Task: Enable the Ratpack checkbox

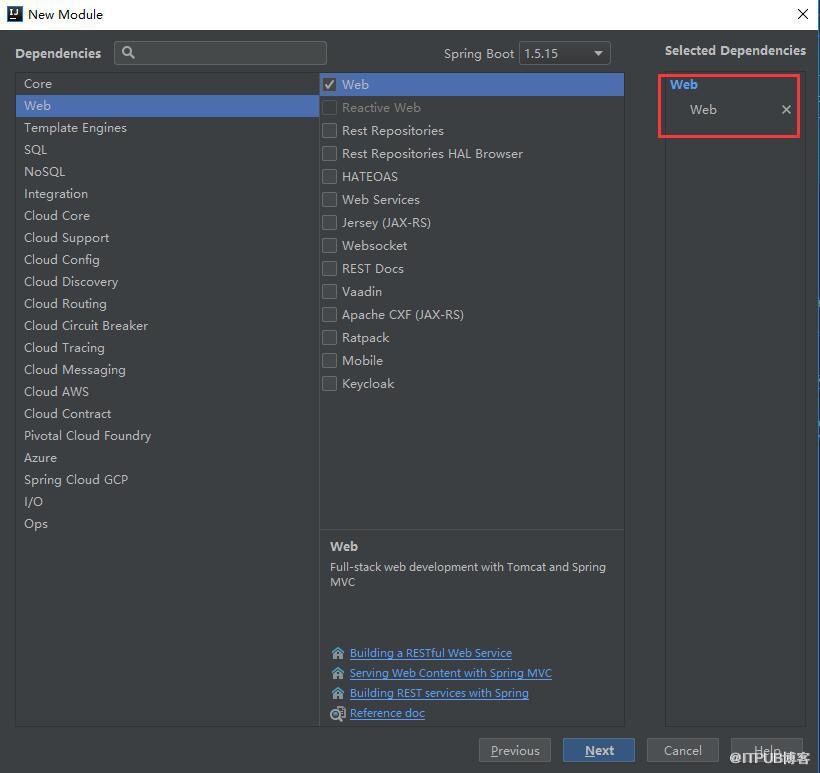Action: pyautogui.click(x=329, y=338)
